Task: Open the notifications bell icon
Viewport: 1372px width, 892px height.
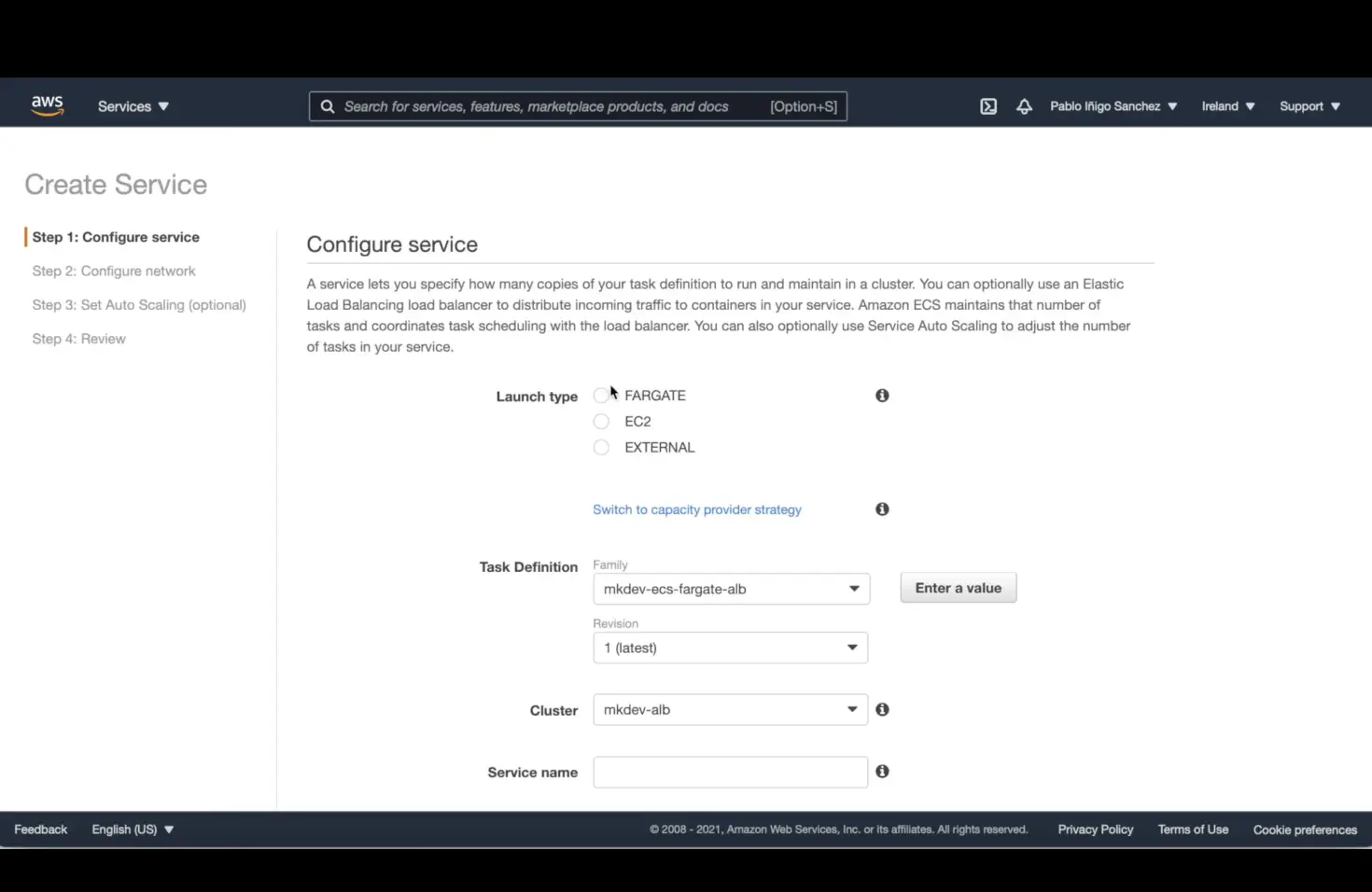Action: point(1024,106)
